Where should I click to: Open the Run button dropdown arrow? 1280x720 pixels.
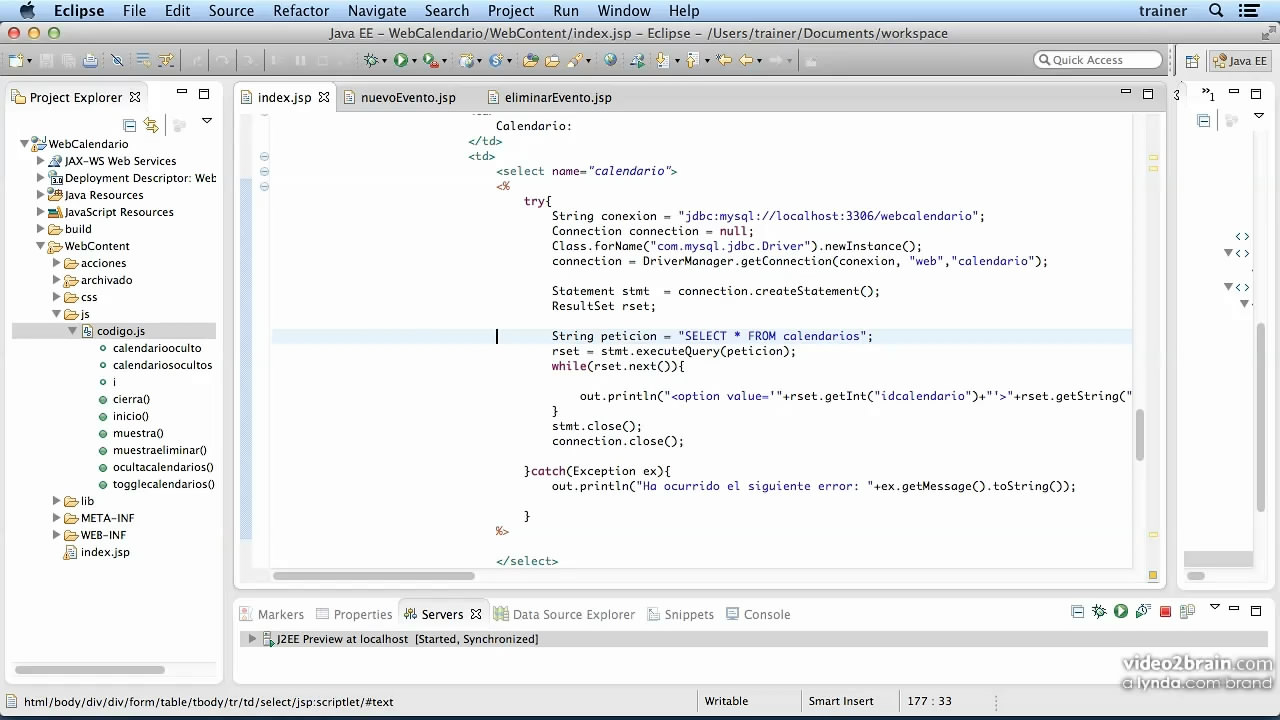pyautogui.click(x=414, y=61)
